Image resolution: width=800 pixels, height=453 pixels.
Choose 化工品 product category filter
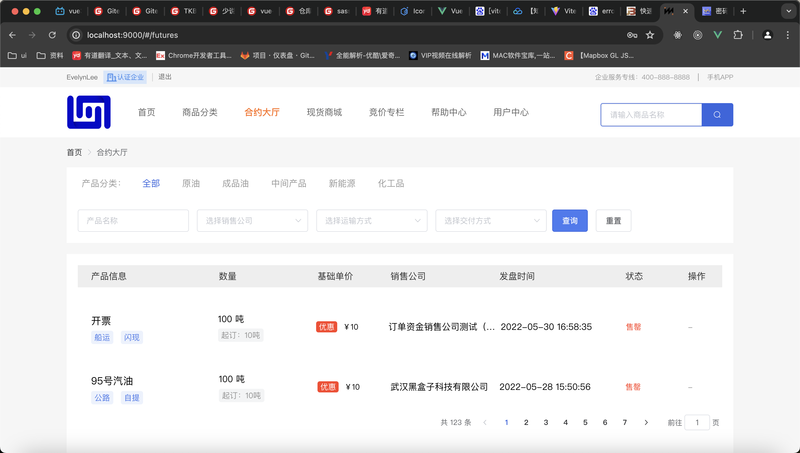(x=391, y=184)
